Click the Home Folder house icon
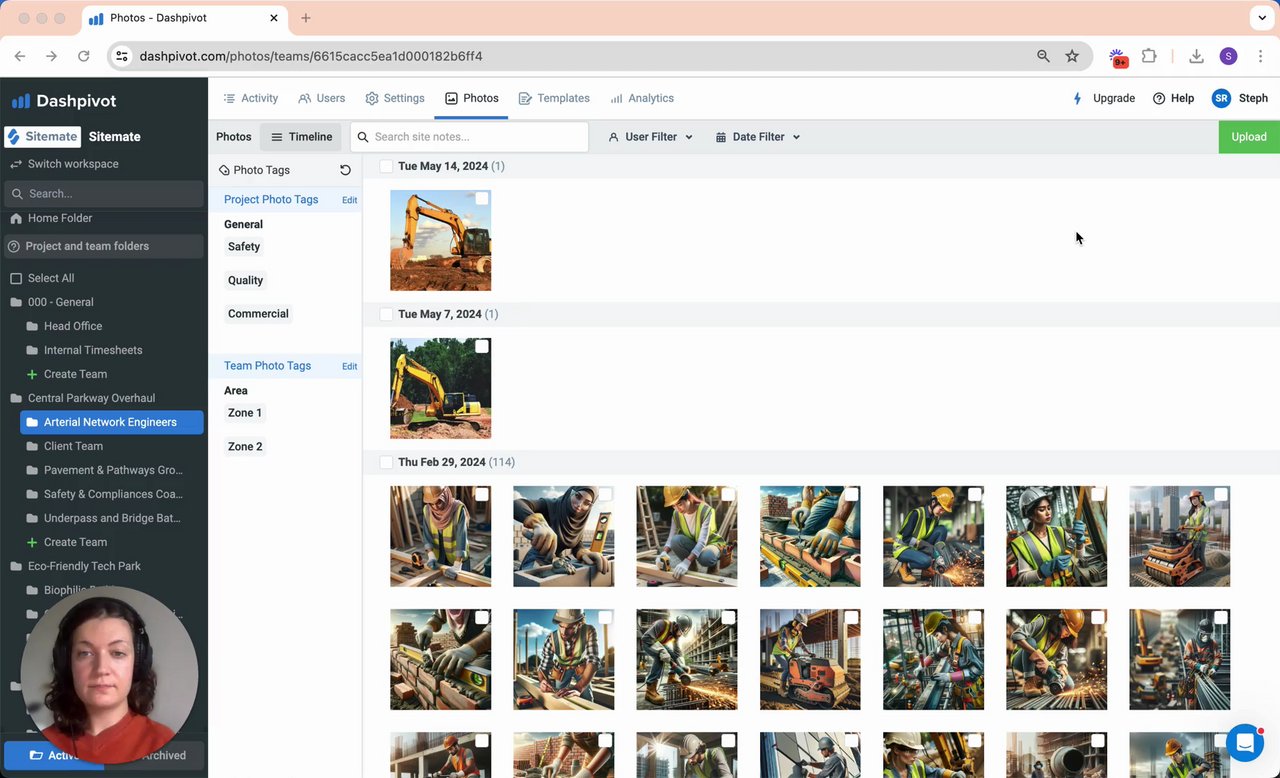 click(16, 218)
